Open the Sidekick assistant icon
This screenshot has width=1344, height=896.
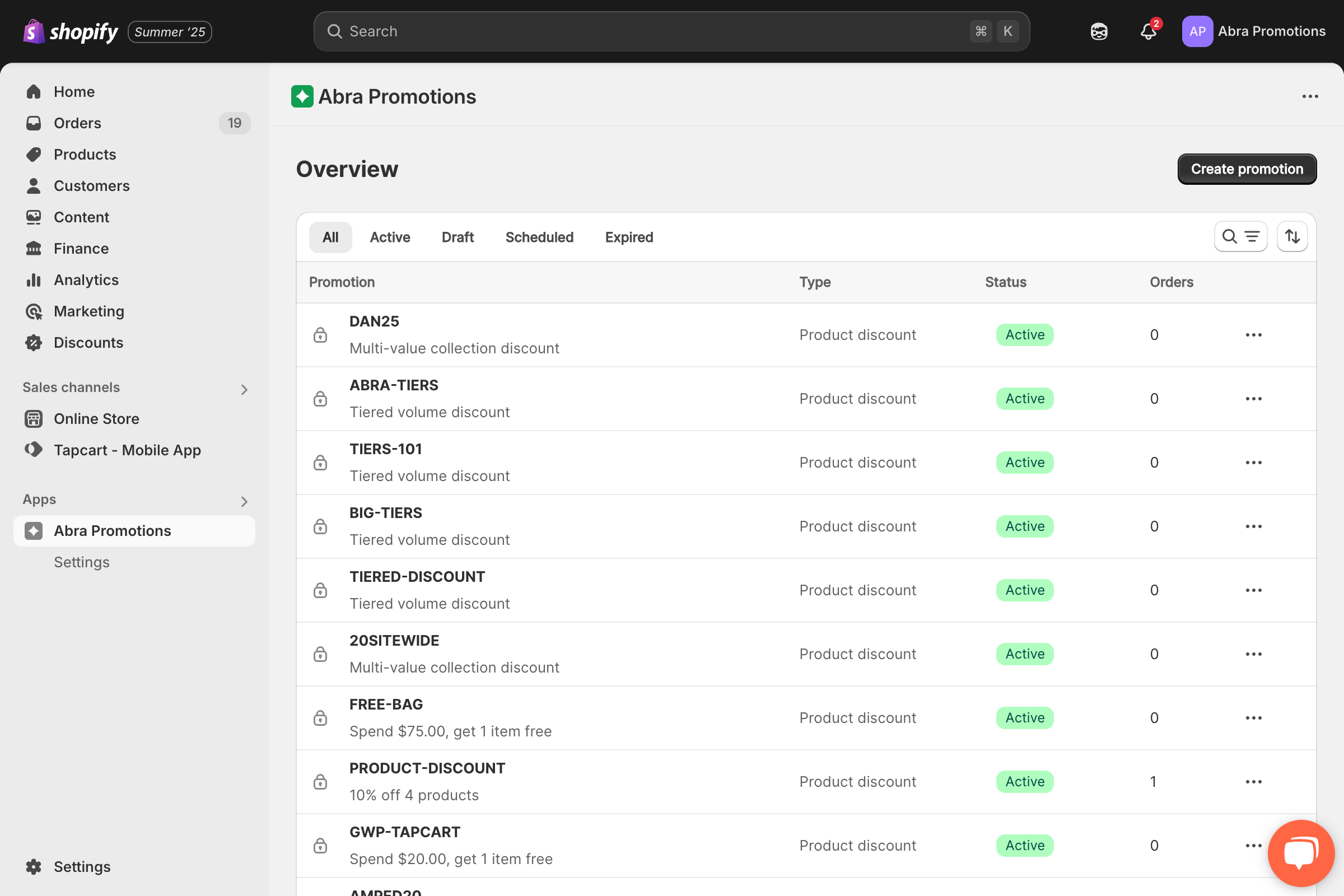coord(1099,31)
